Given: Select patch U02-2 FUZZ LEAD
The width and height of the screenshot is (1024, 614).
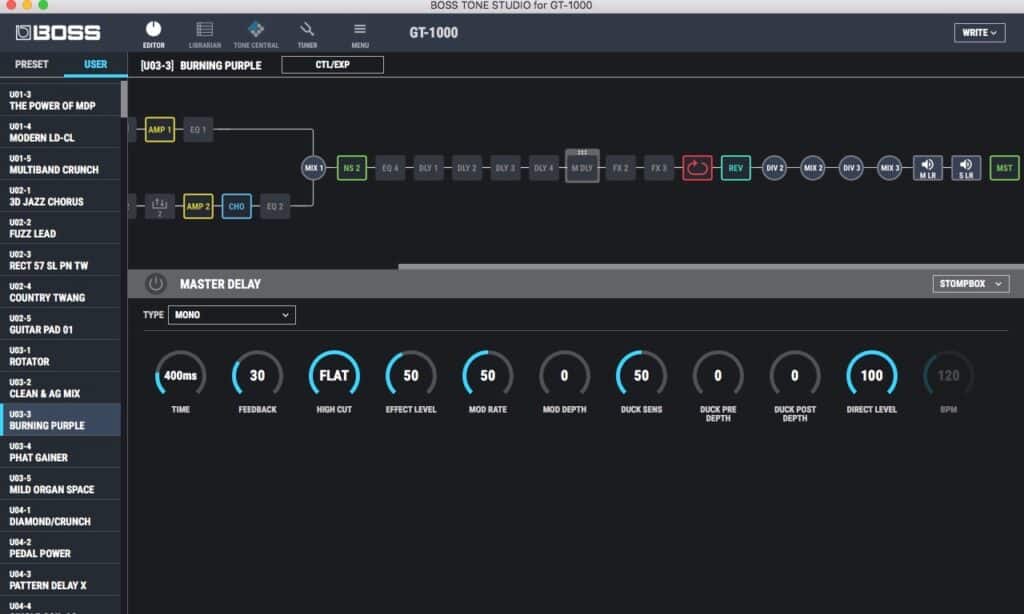Looking at the screenshot, I should 60,228.
